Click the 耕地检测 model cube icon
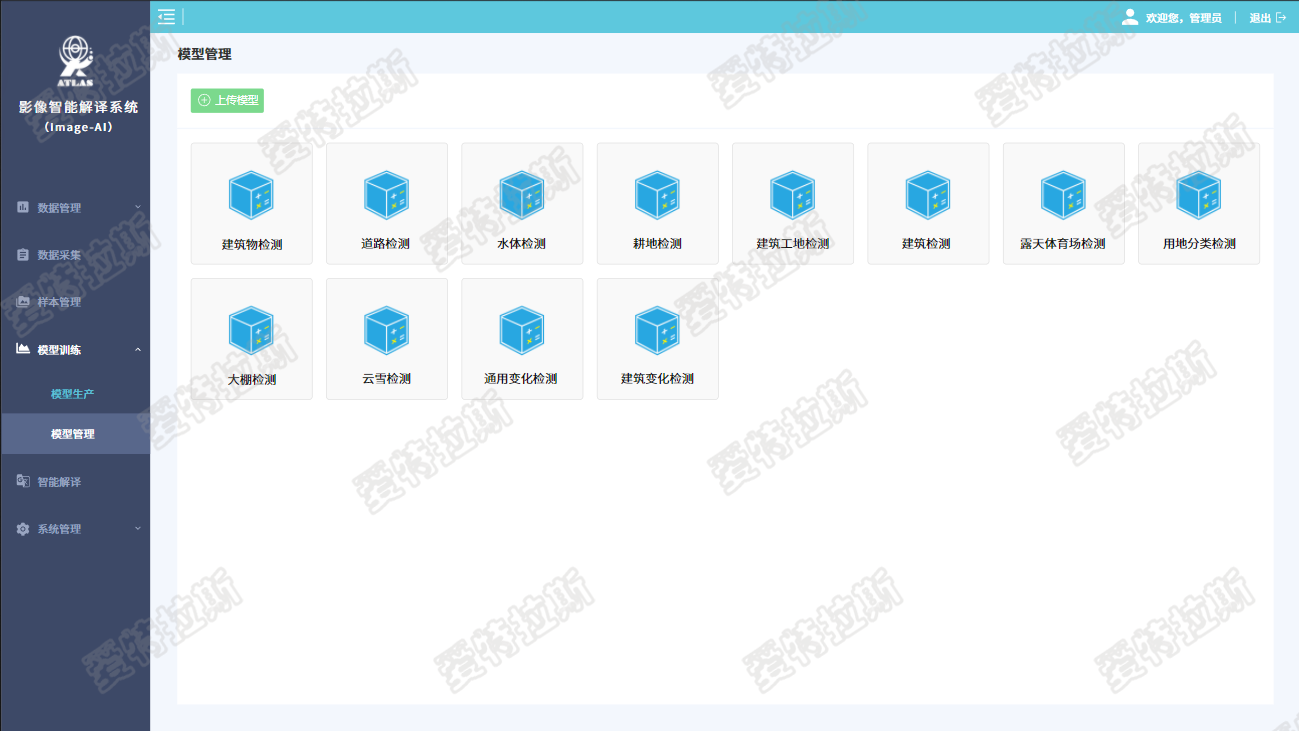This screenshot has width=1299, height=731. point(657,195)
